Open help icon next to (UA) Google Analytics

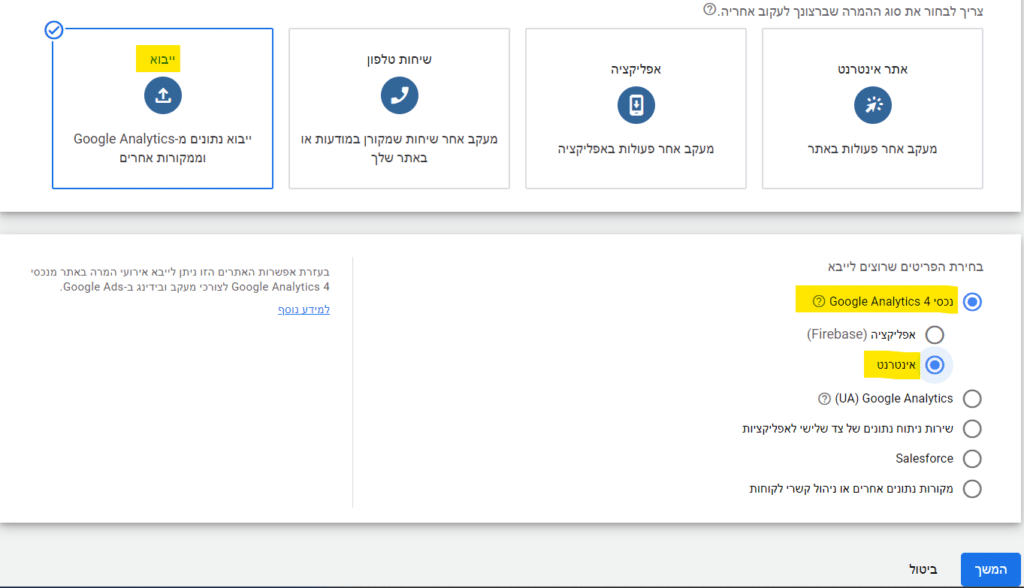point(824,399)
